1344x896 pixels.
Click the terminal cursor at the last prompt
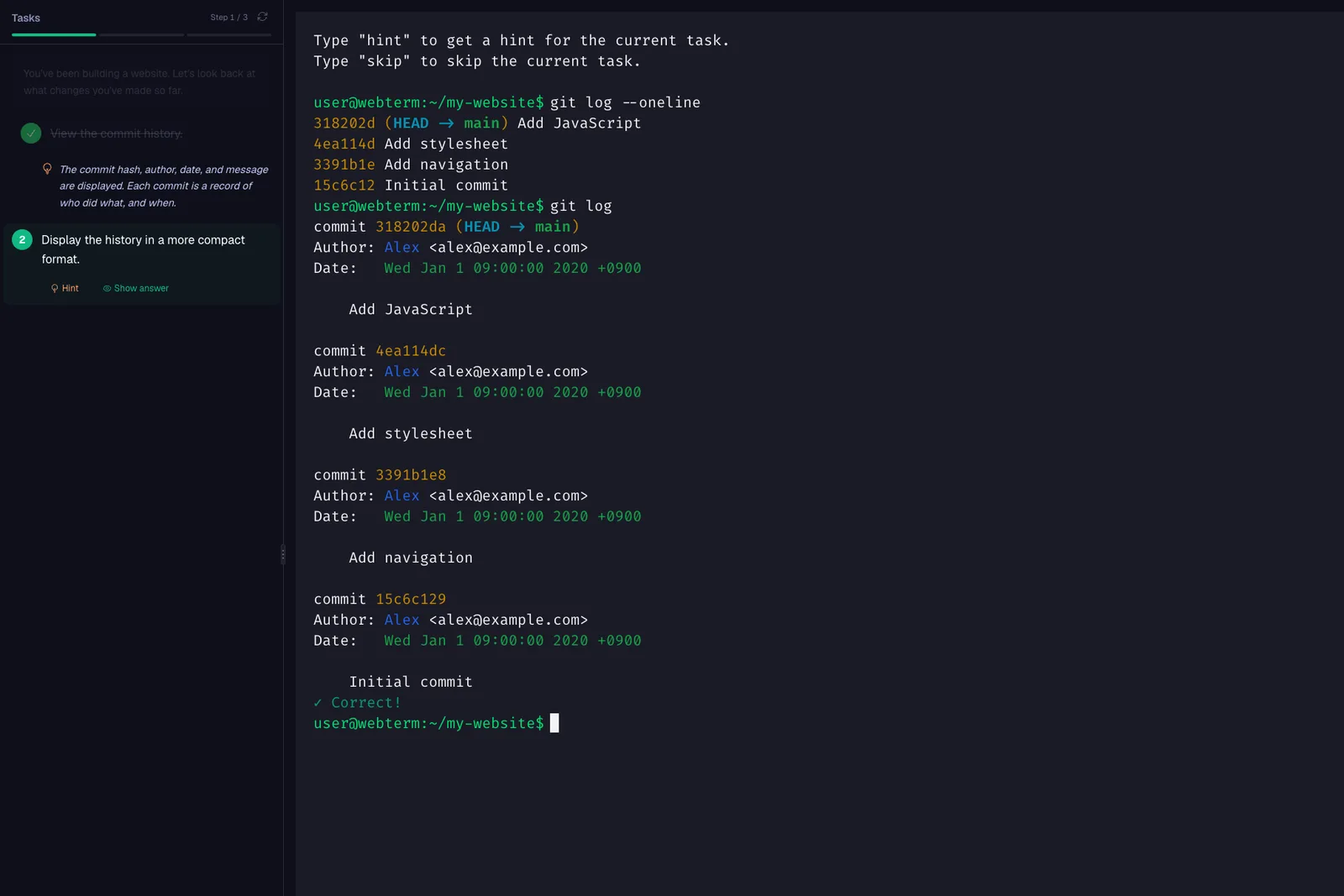coord(554,723)
